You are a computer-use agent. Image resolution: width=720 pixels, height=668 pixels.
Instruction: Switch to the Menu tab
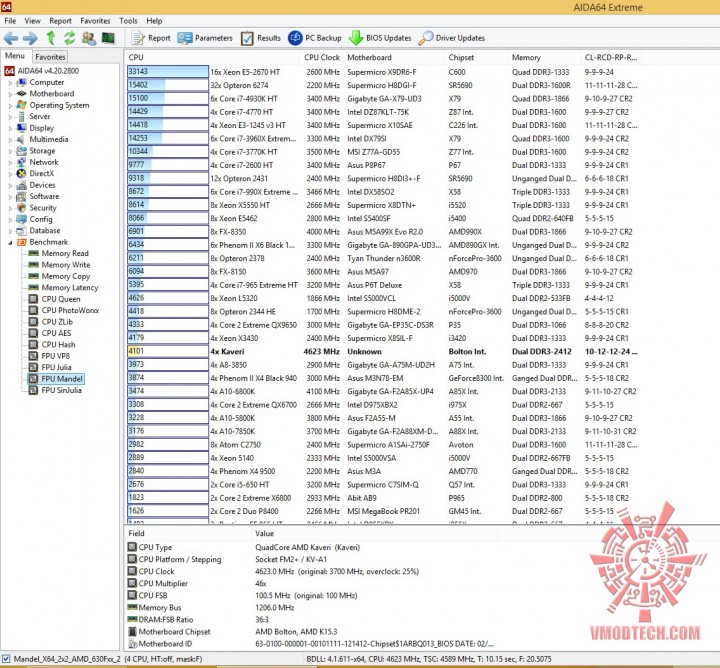tap(15, 56)
